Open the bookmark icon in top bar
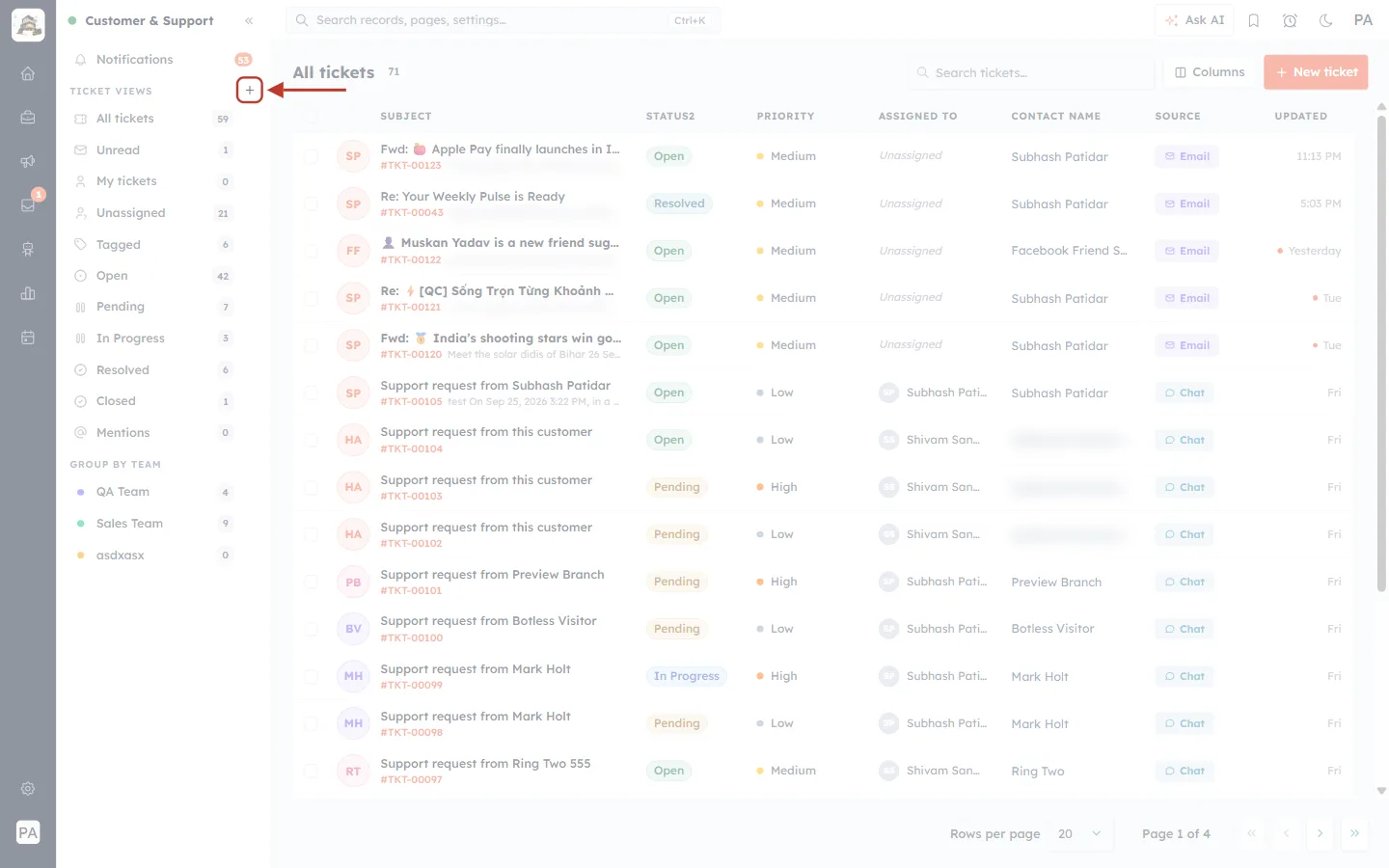 click(1254, 20)
